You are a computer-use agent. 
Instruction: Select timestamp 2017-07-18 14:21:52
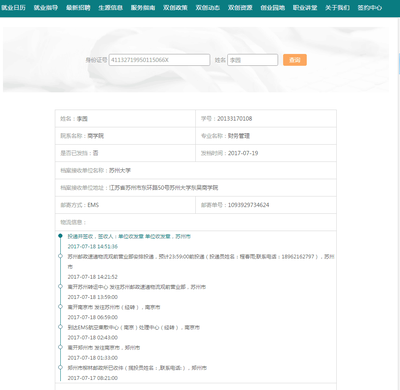(93, 277)
